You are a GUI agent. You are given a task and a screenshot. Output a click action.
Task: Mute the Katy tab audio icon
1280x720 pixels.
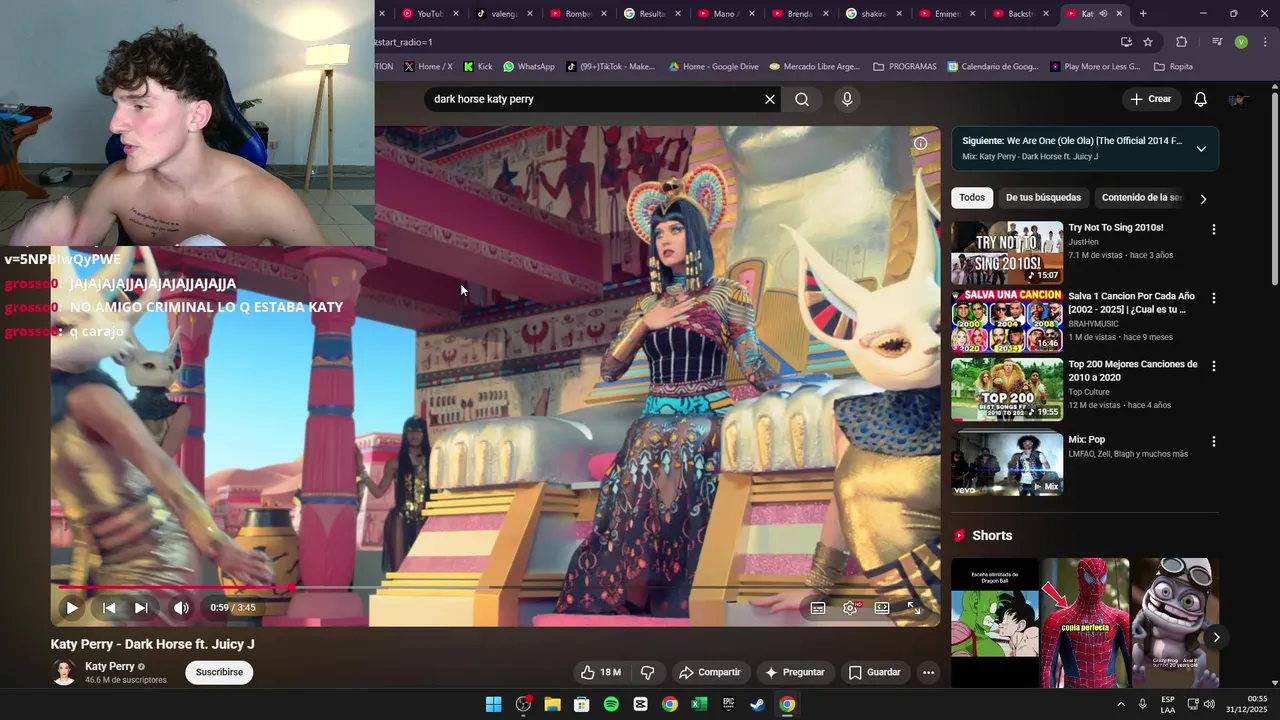point(1103,13)
